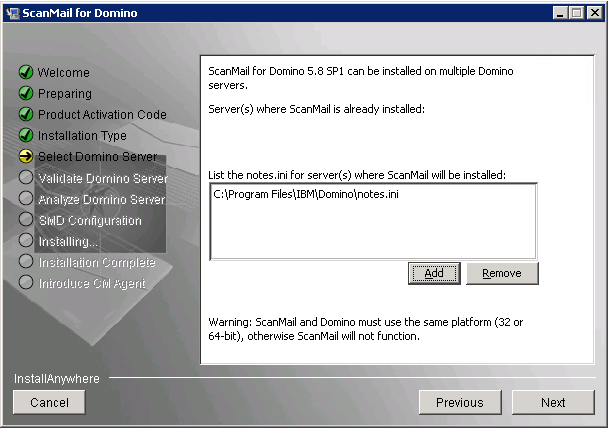Click the empty circle beside Introduce CM Agent

coord(26,282)
